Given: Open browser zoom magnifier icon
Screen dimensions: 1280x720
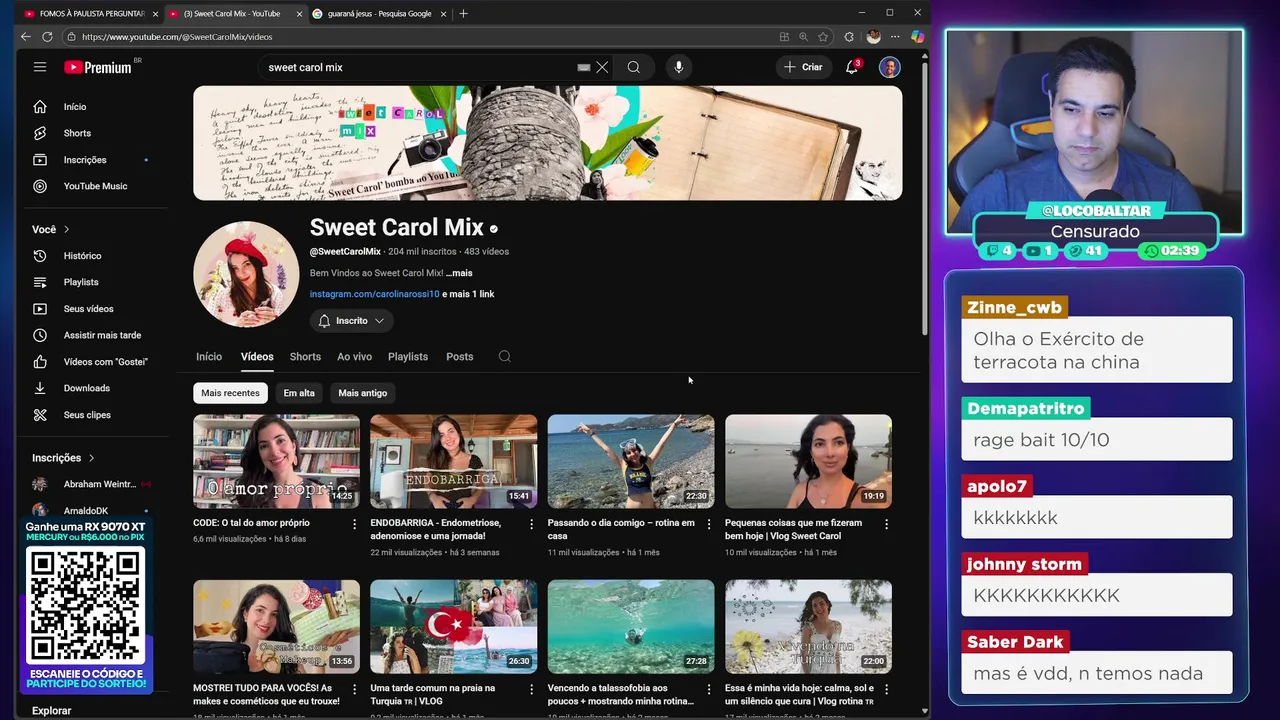Looking at the screenshot, I should 803,36.
